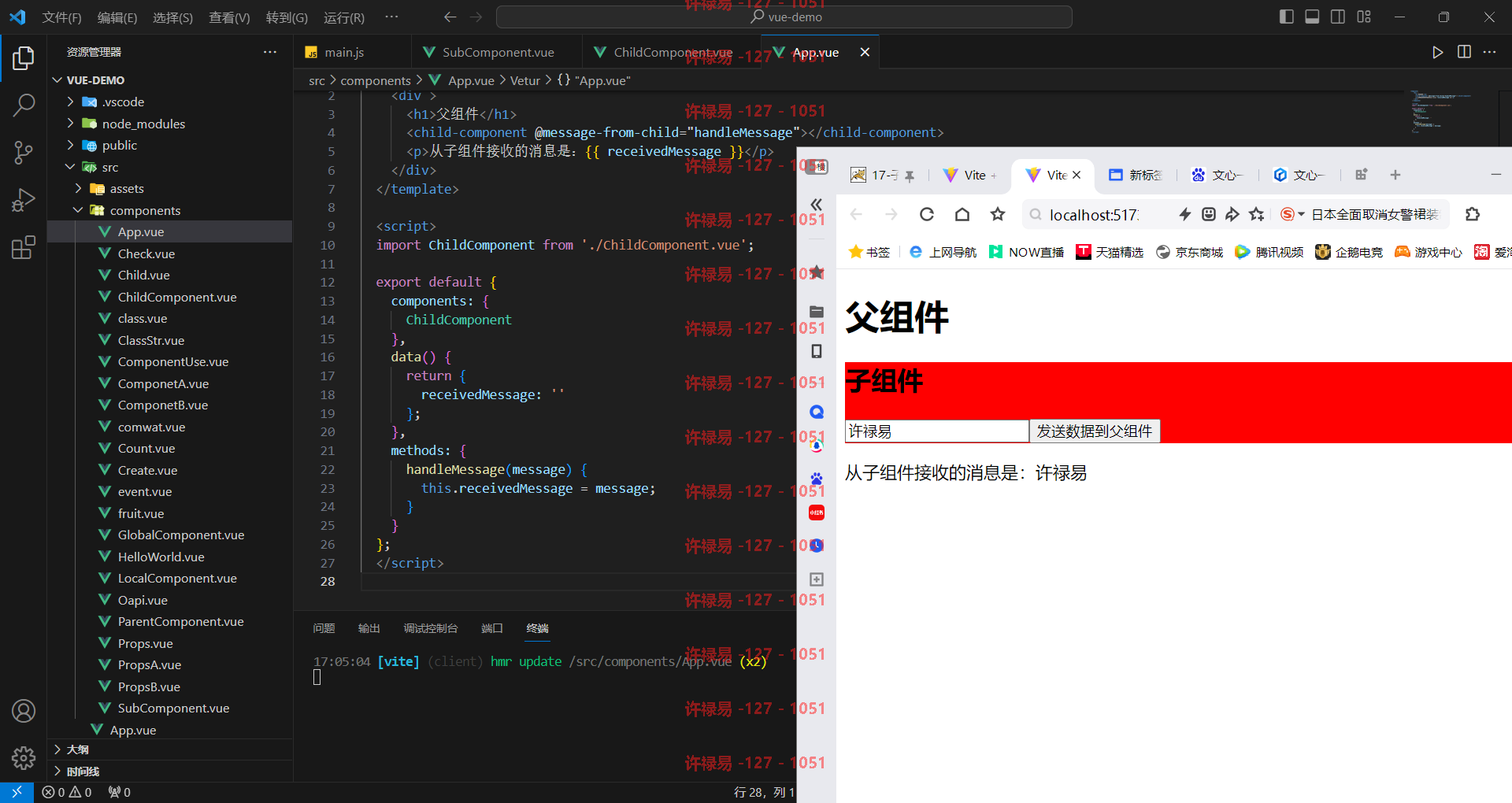
Task: Go back in VS Code navigation history
Action: point(450,17)
